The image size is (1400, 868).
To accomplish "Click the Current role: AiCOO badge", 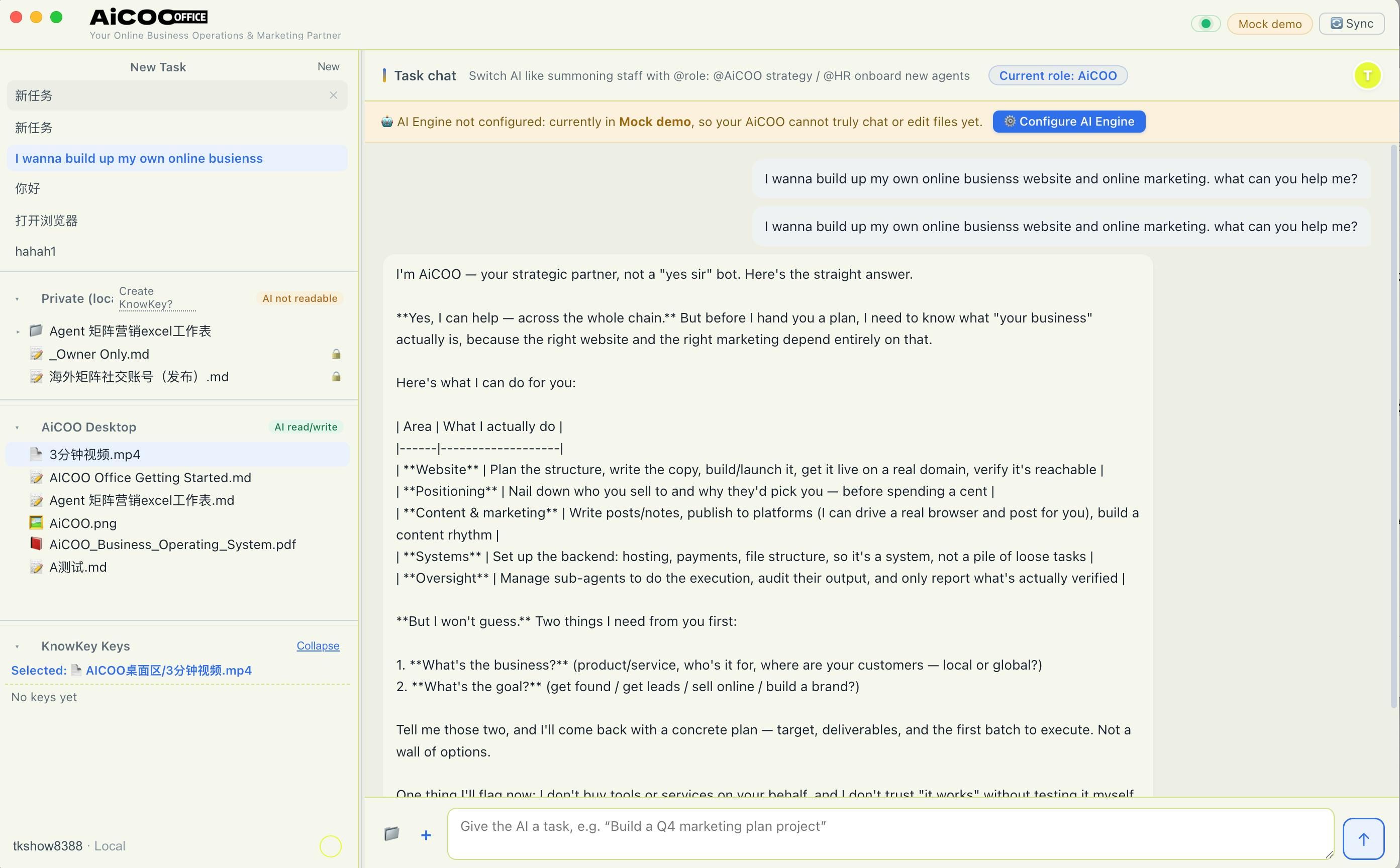I will pos(1057,75).
